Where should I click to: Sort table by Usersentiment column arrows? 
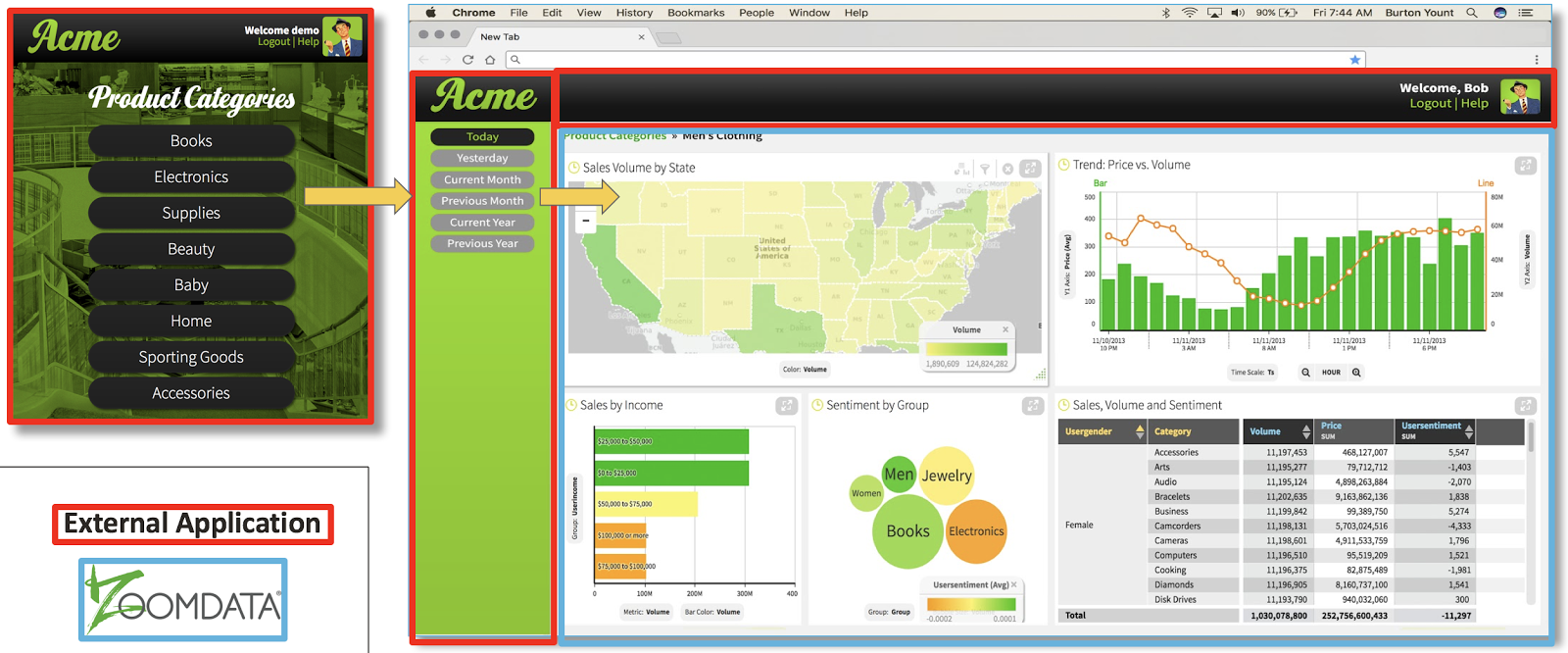(x=1469, y=431)
